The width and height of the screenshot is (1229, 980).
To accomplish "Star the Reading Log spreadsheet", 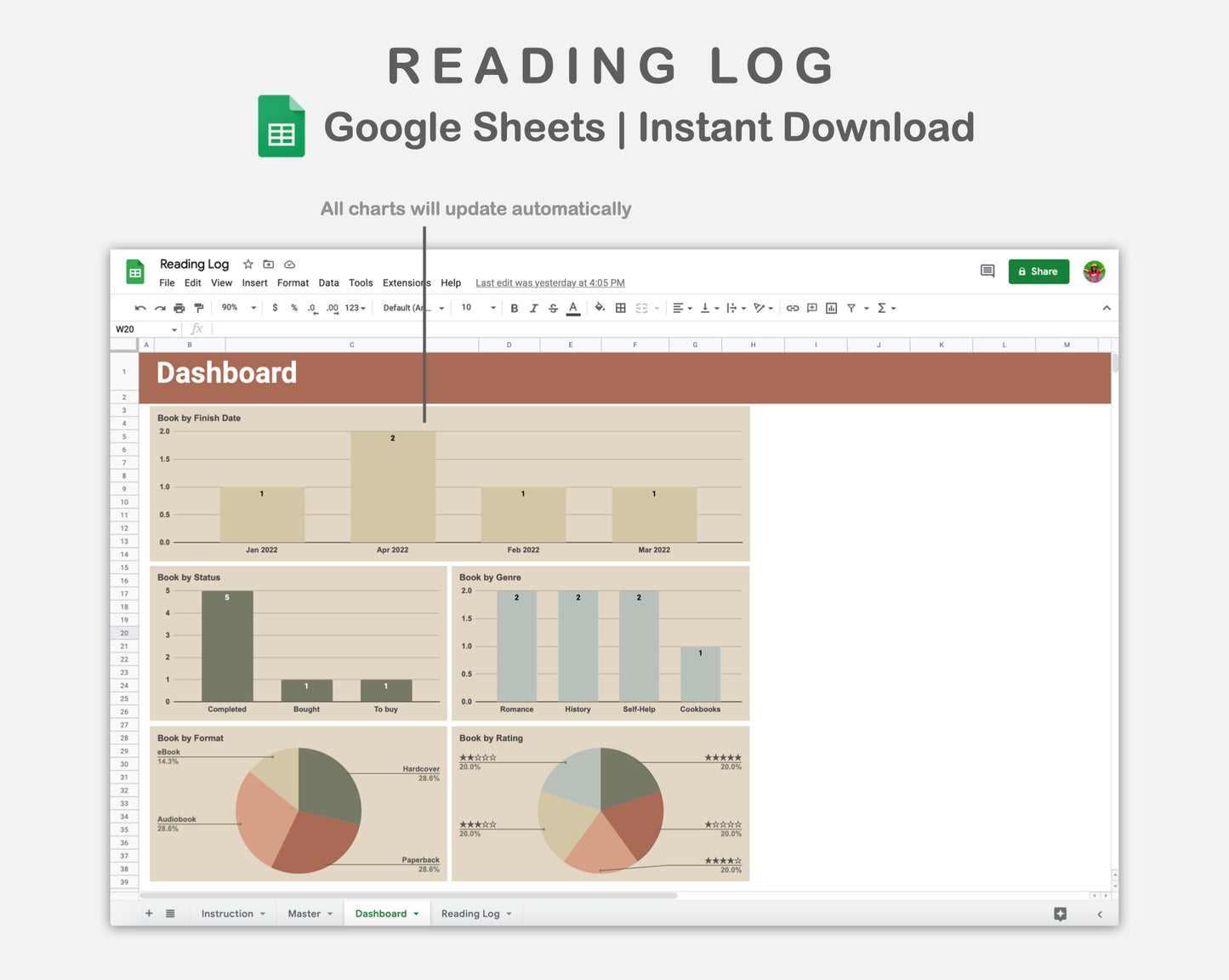I will (248, 264).
